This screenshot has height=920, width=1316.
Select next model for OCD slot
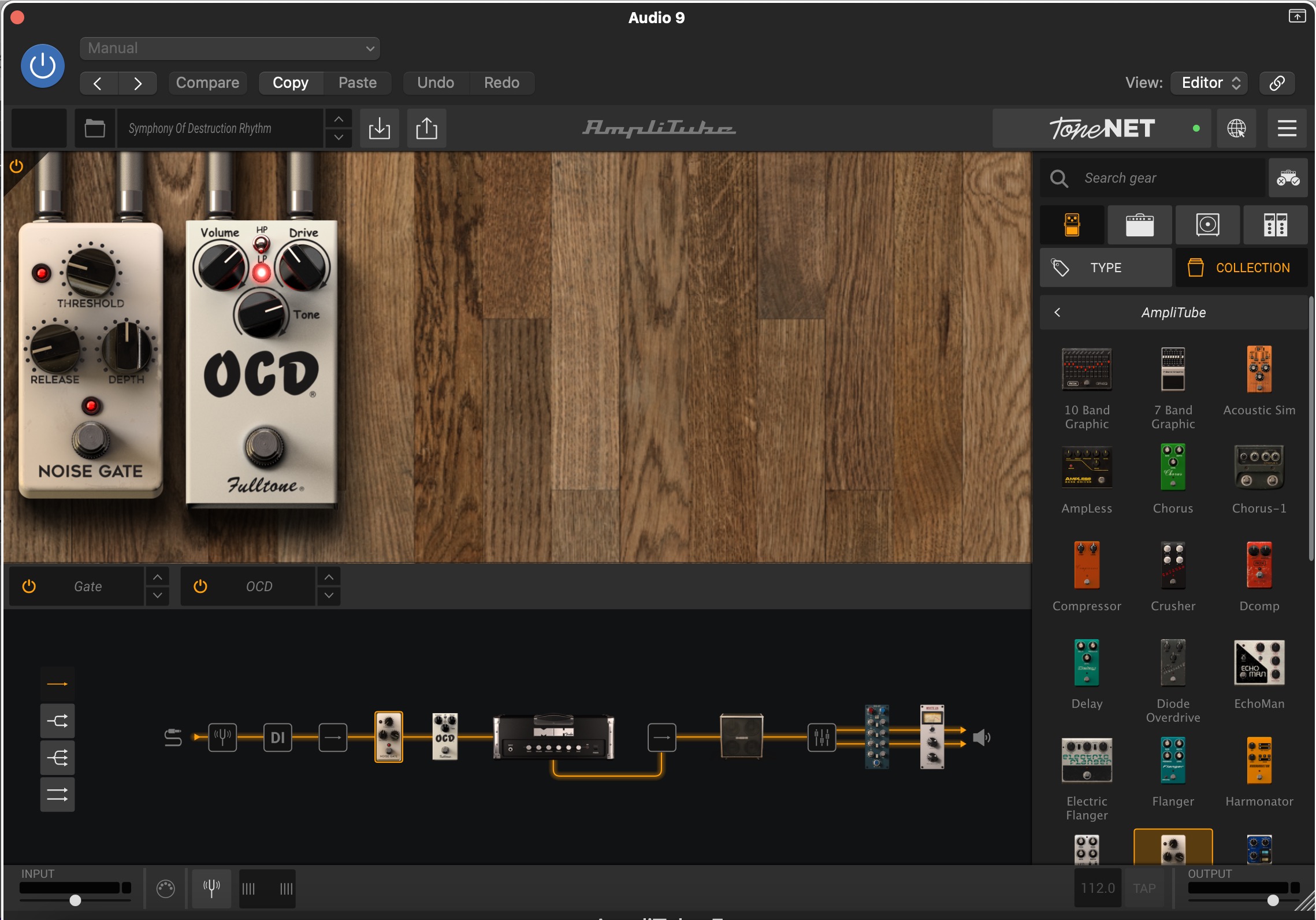coord(329,596)
